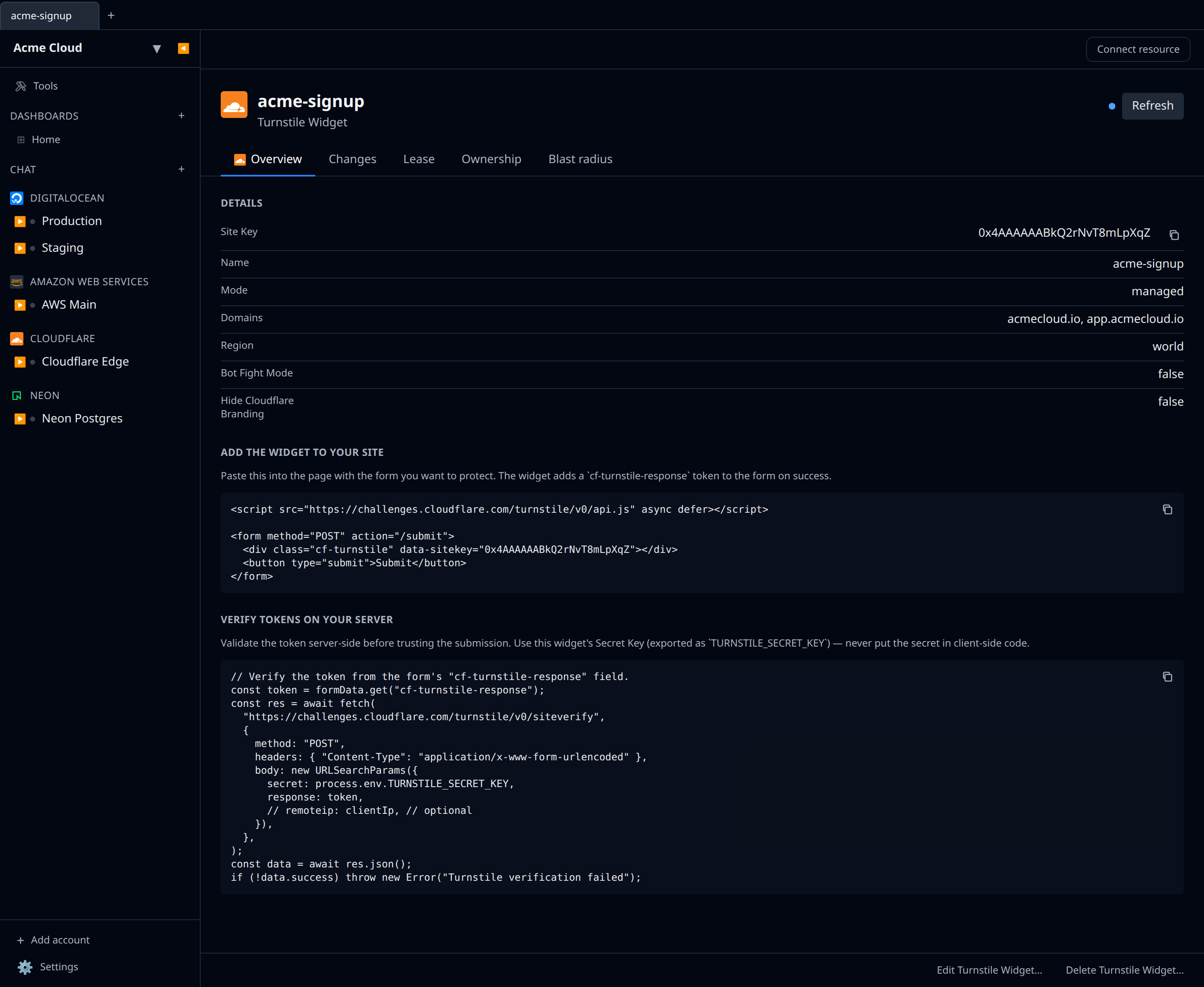Image resolution: width=1204 pixels, height=987 pixels.
Task: Click the DASHBOARDS section header
Action: click(44, 116)
